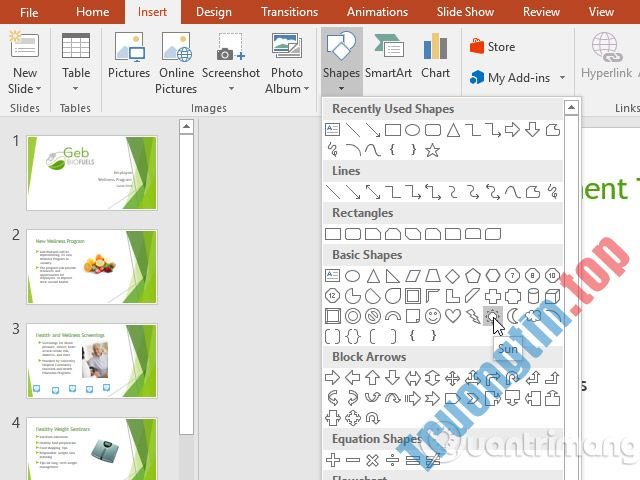Open the Slide Show tab
The height and width of the screenshot is (480, 640).
(x=465, y=12)
